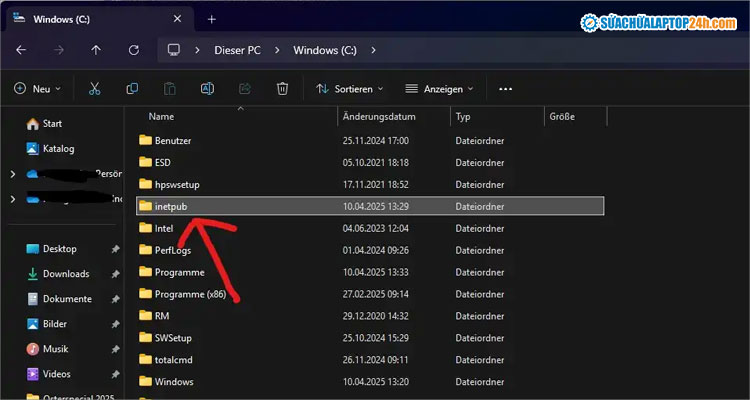Click folder icon of SWSetup row

pos(145,337)
